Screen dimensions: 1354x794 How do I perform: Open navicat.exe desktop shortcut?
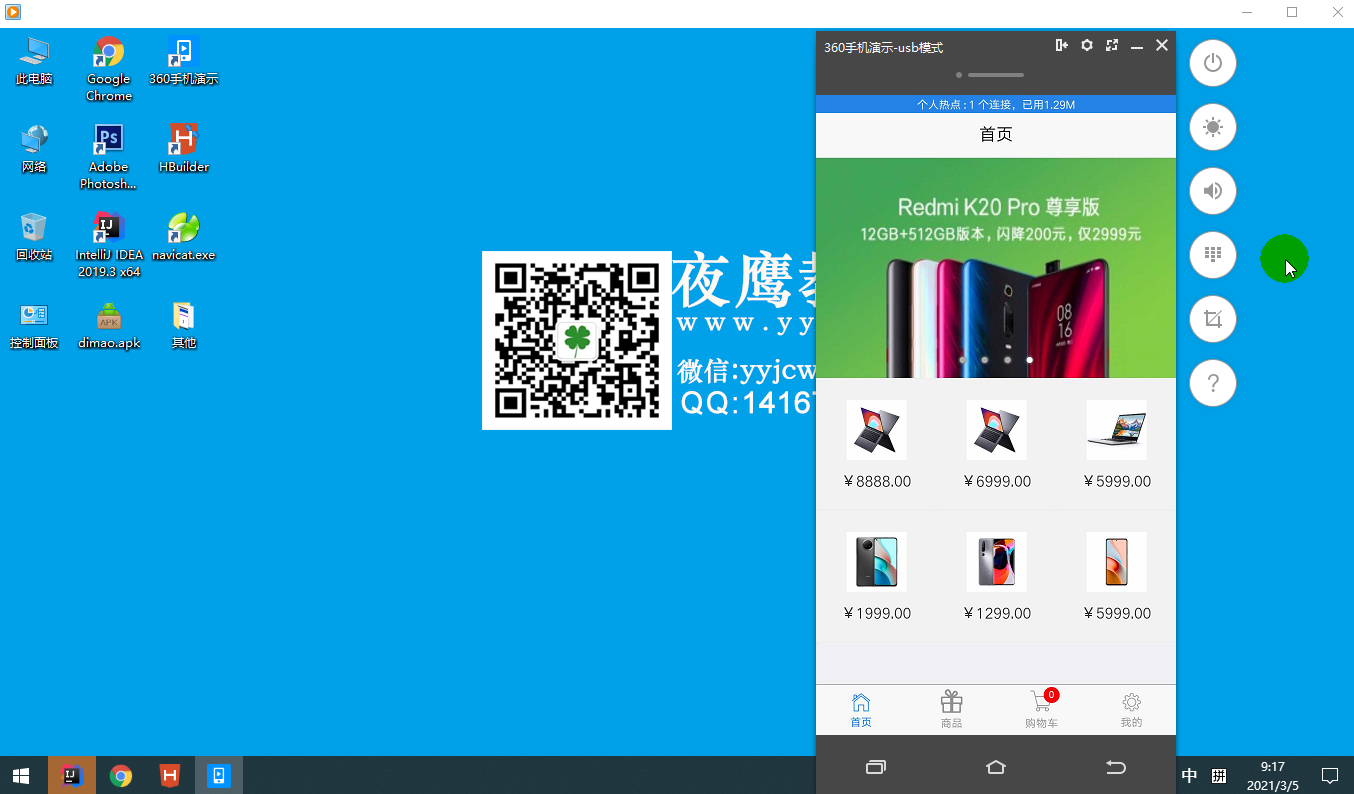click(x=184, y=237)
